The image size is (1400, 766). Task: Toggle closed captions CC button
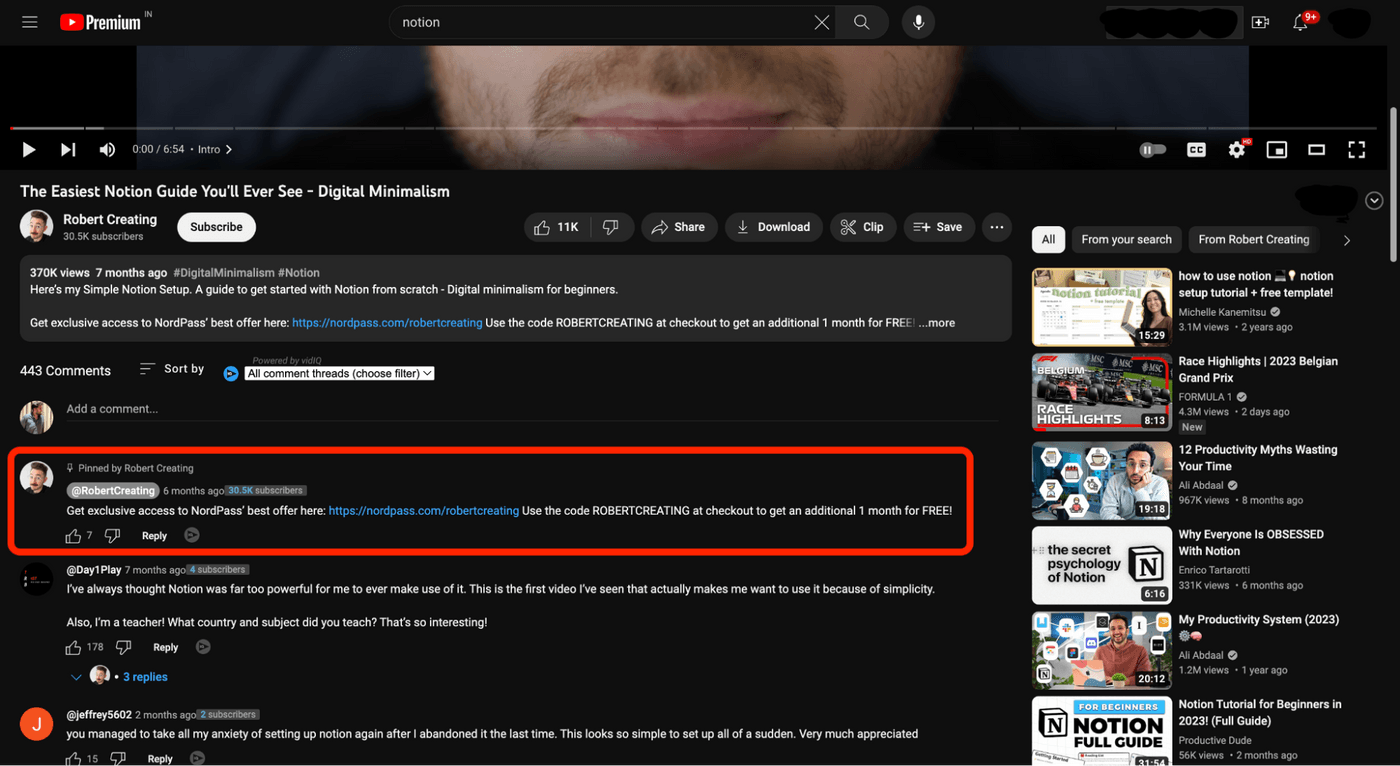click(x=1196, y=150)
